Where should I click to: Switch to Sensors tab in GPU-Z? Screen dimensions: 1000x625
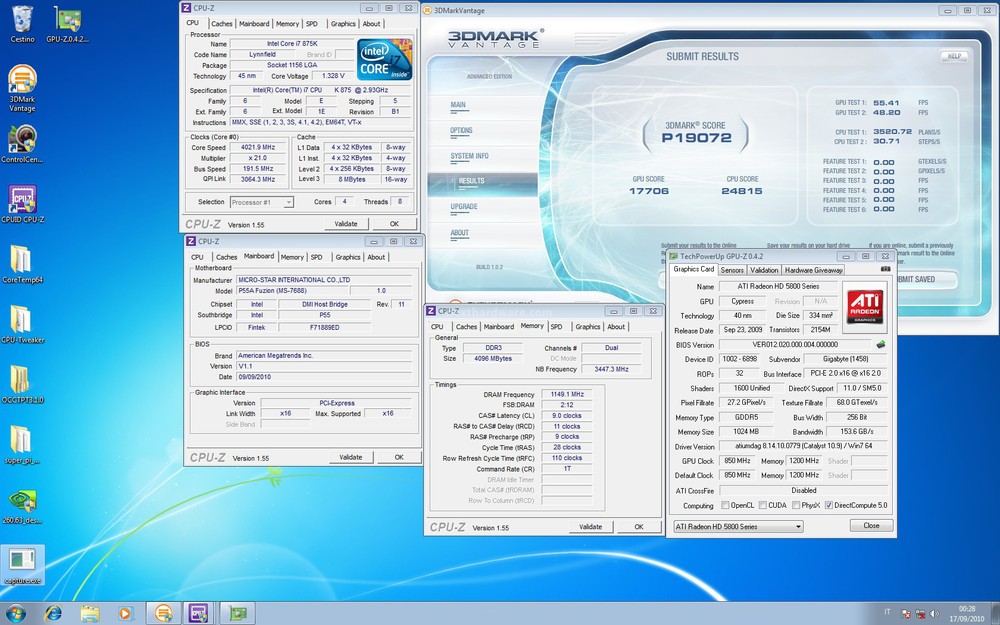click(732, 270)
